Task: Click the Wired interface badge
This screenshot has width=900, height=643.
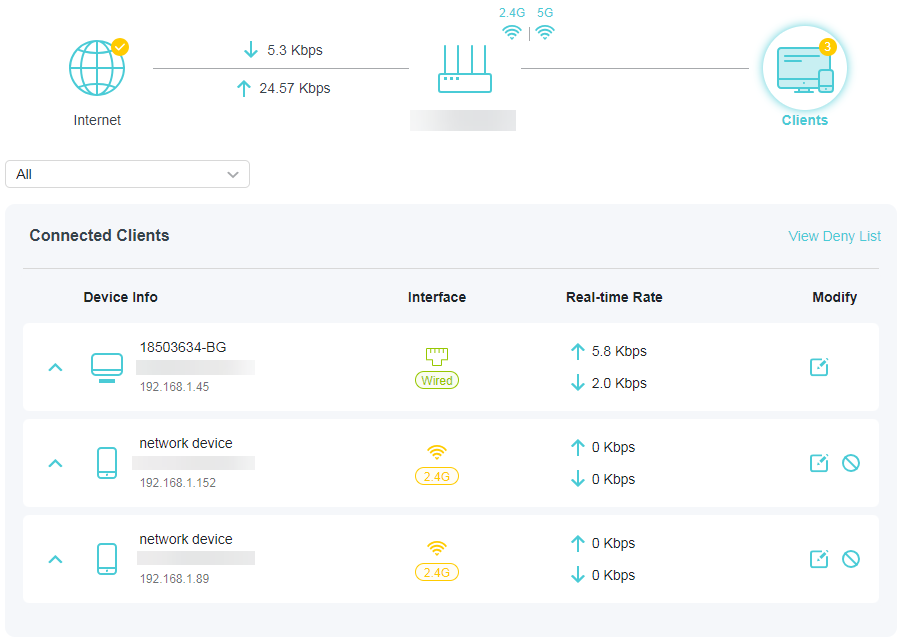Action: (x=437, y=380)
